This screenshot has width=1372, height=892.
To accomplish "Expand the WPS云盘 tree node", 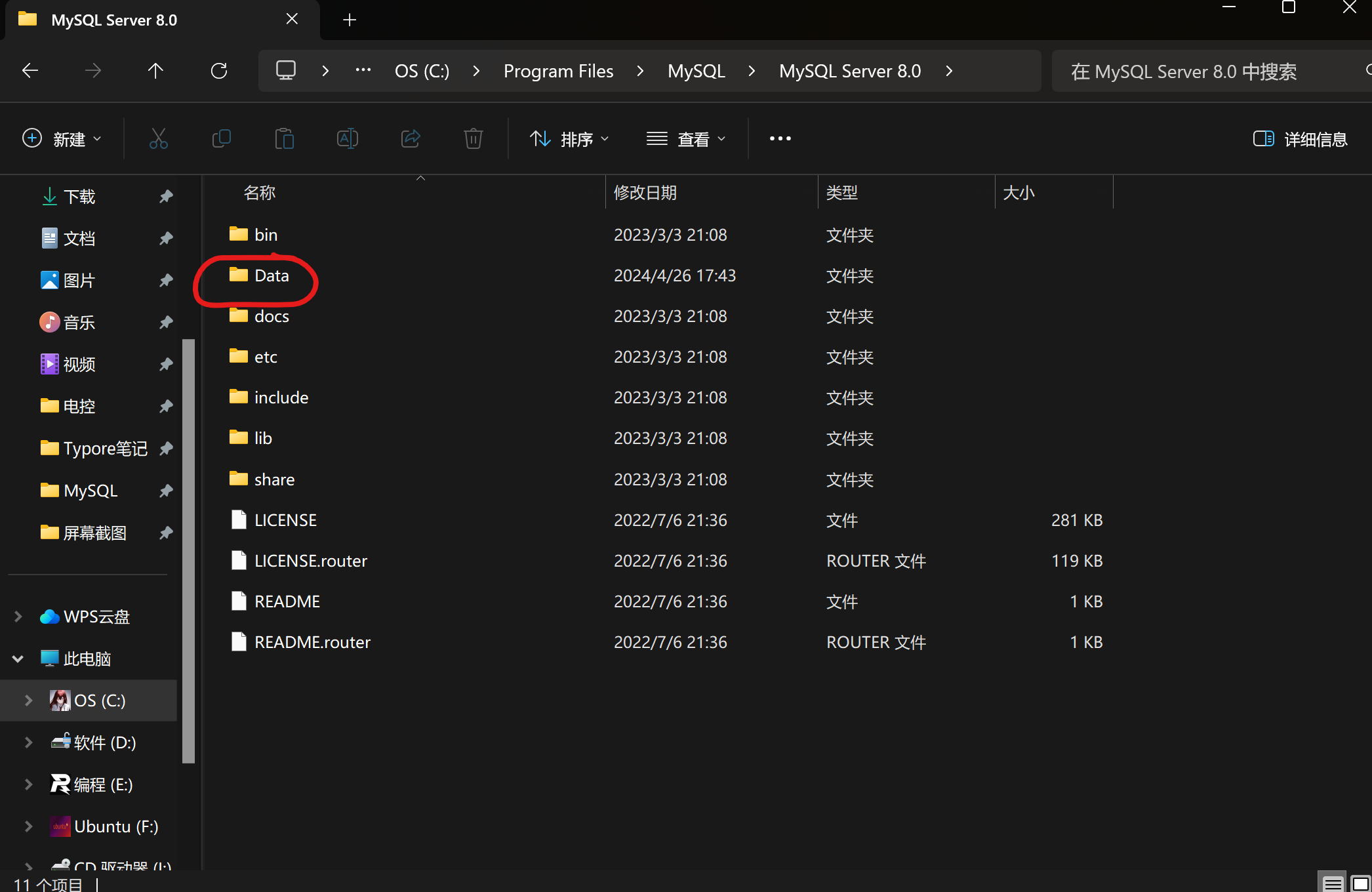I will tap(18, 617).
